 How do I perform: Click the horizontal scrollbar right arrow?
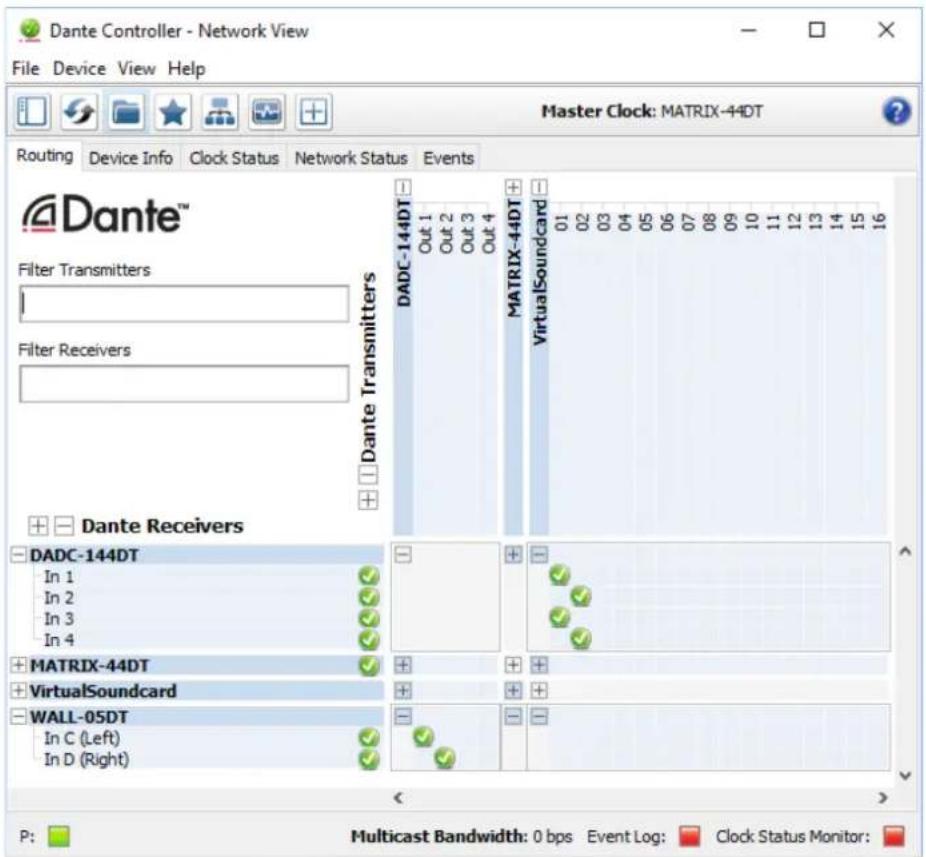click(x=882, y=798)
